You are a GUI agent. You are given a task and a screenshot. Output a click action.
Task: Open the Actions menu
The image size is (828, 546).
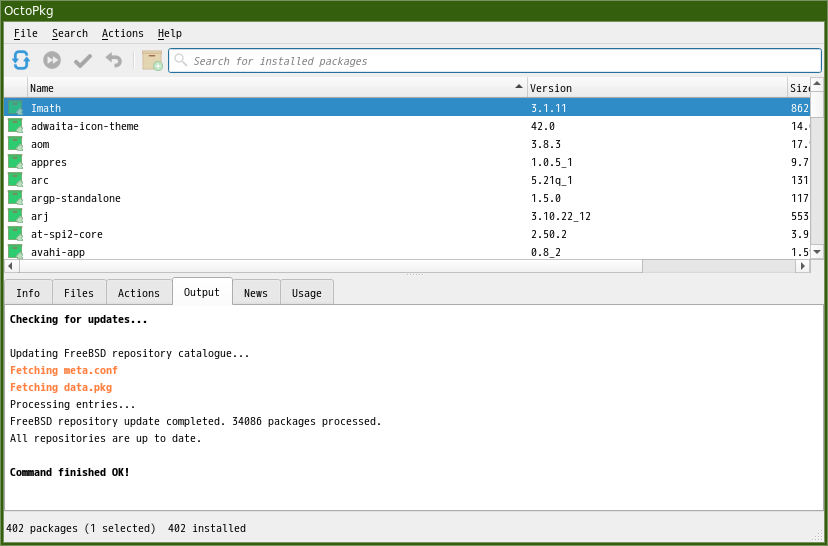(123, 33)
